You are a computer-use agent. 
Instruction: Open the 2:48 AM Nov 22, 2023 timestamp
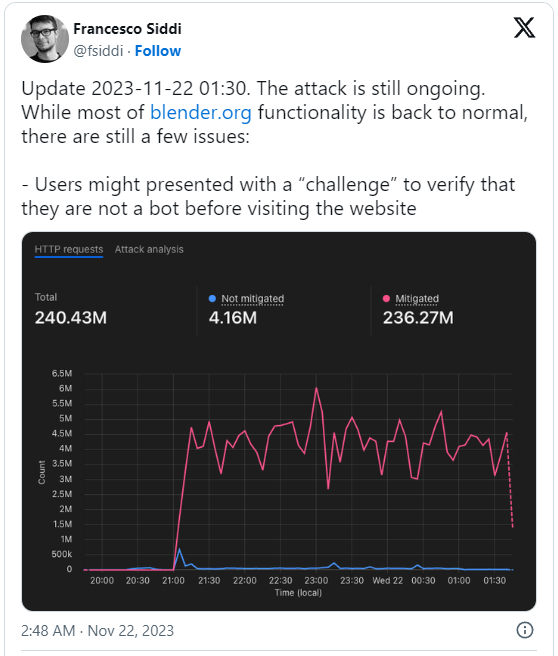point(97,630)
